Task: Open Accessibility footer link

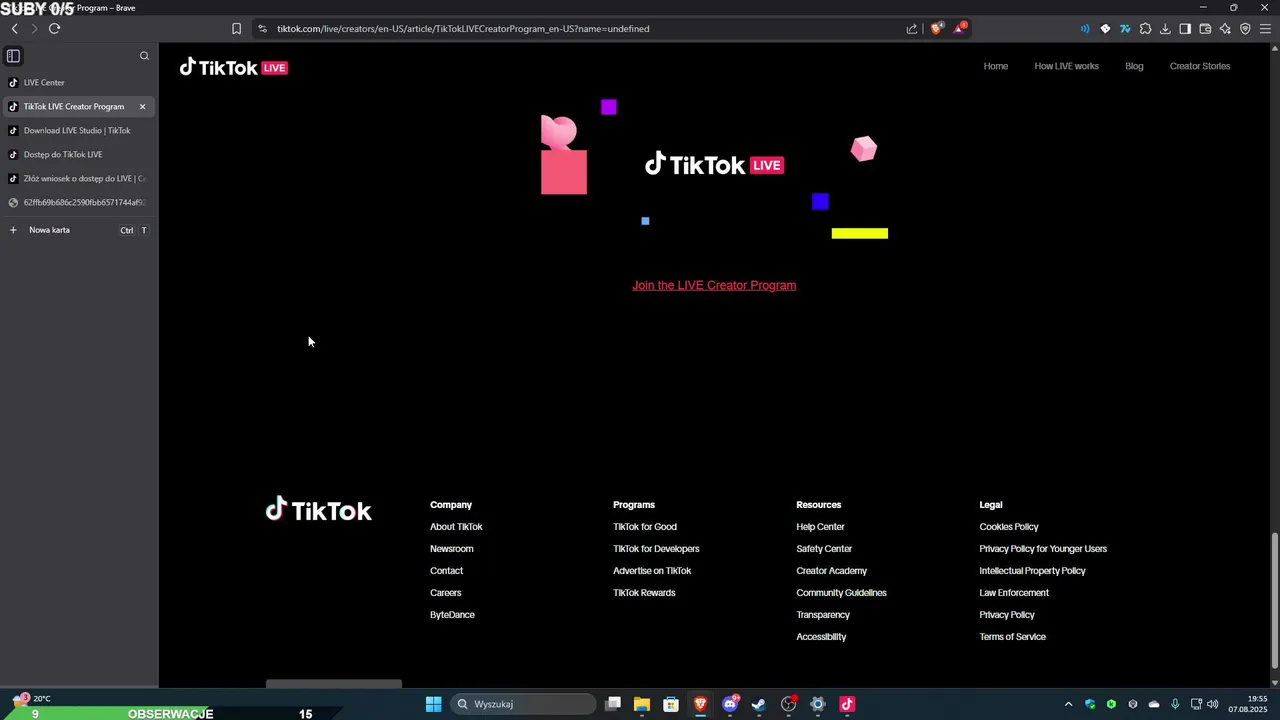Action: pyautogui.click(x=821, y=637)
